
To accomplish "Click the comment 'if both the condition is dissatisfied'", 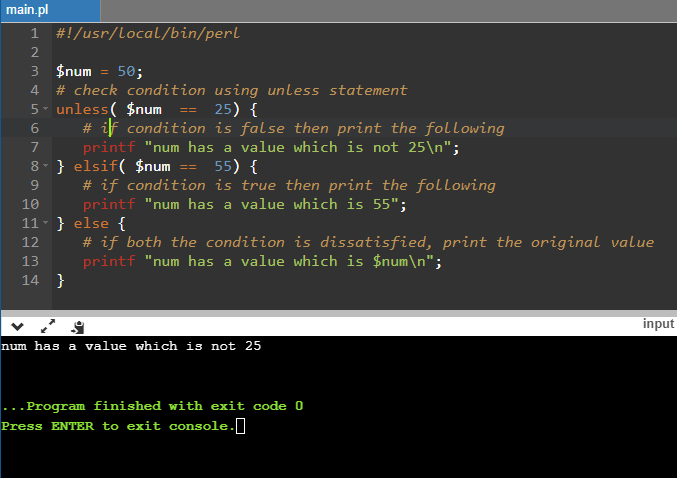I will [x=266, y=242].
